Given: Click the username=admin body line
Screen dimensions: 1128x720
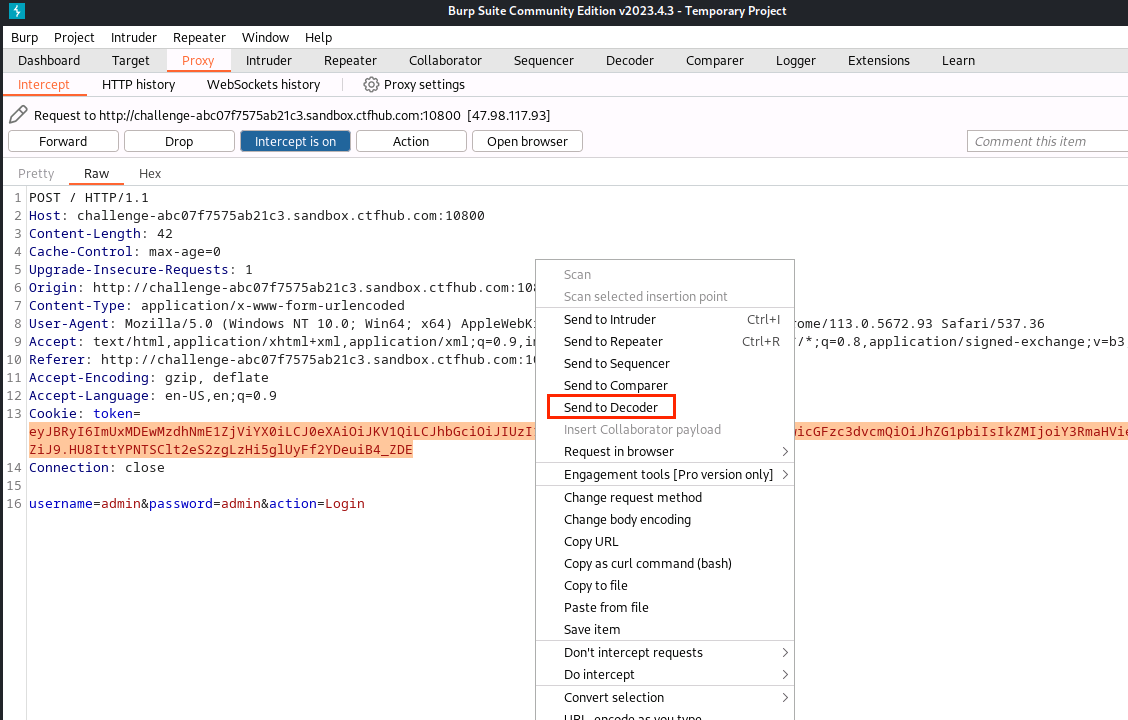Looking at the screenshot, I should 196,503.
